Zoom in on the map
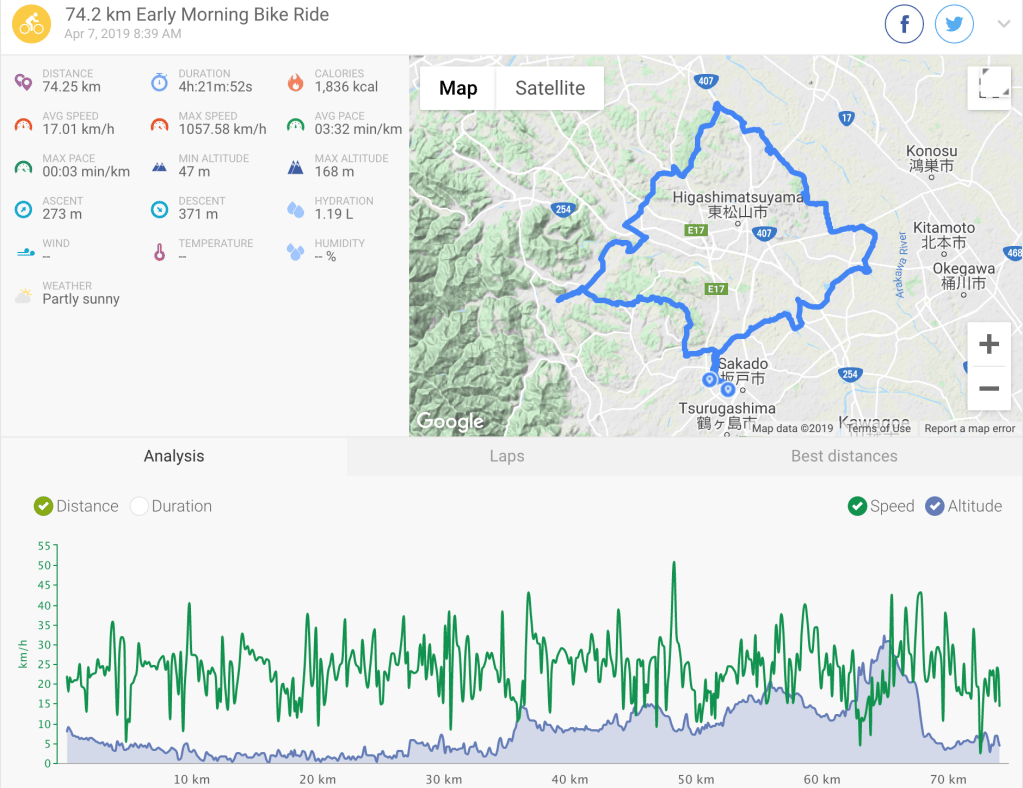1023x788 pixels. coord(989,344)
